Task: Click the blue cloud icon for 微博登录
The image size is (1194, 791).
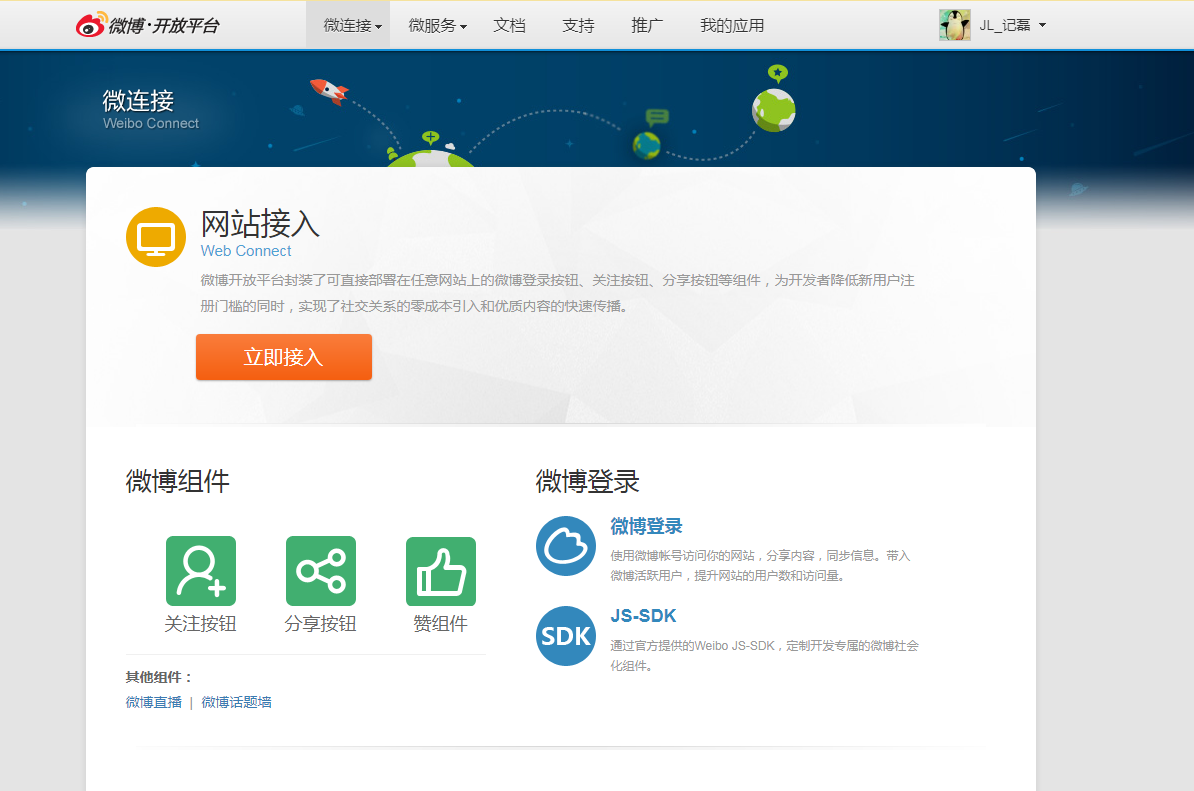Action: (x=565, y=545)
